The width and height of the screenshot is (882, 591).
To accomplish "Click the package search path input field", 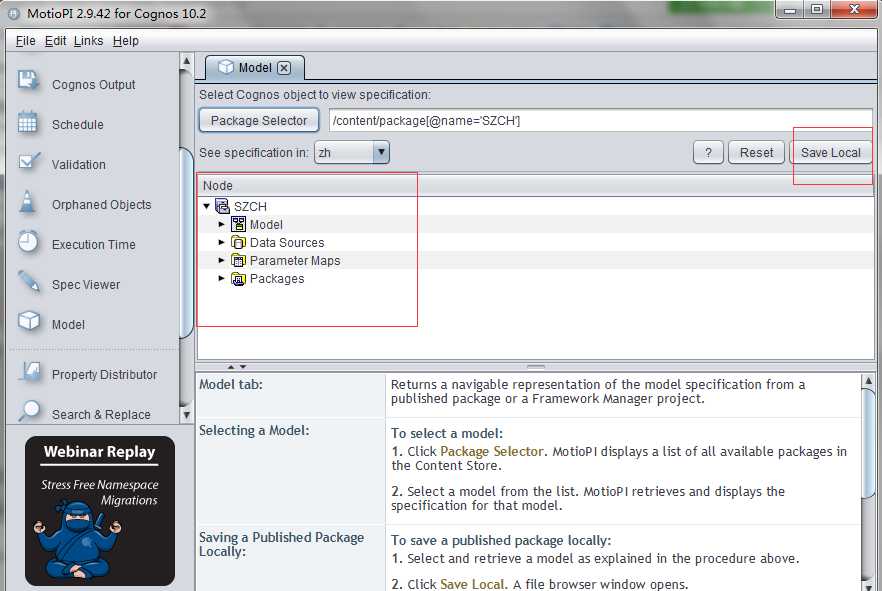I will click(600, 120).
